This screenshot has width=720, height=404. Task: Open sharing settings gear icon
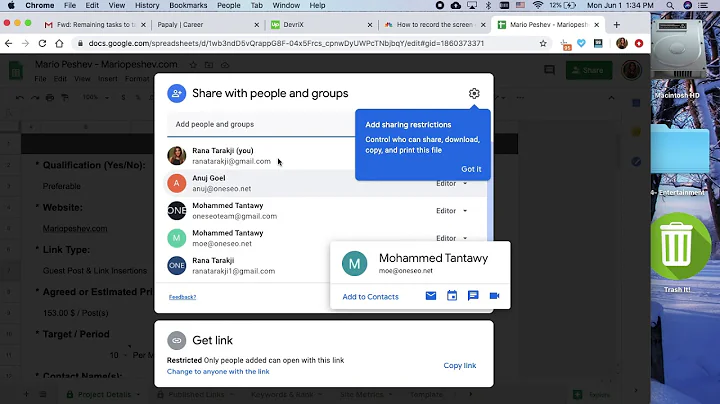(474, 94)
